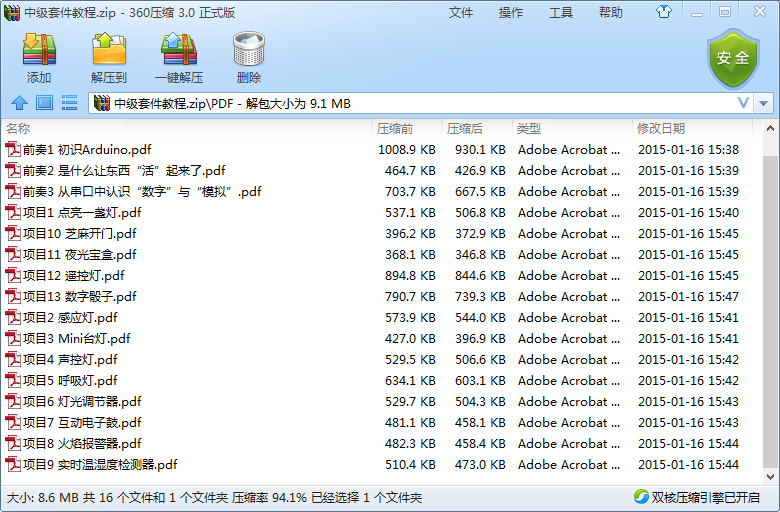Click the 双核压缩引擎 status icon
This screenshot has height=512, width=780.
click(x=641, y=497)
